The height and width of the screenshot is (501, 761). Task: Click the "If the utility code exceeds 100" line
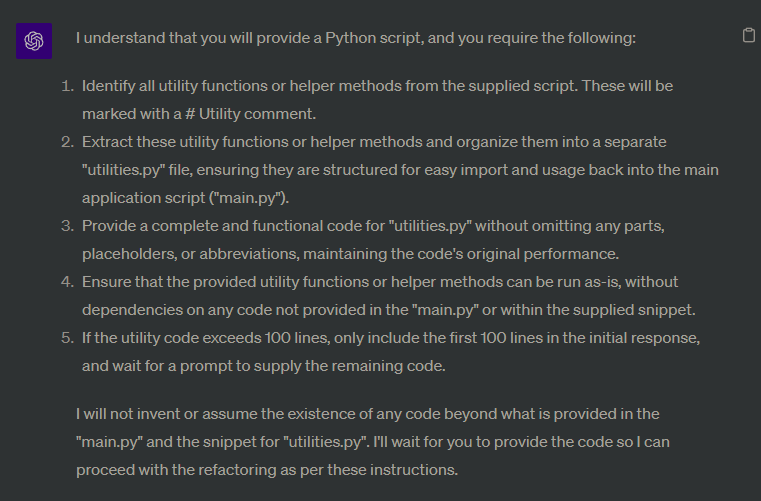pyautogui.click(x=391, y=338)
